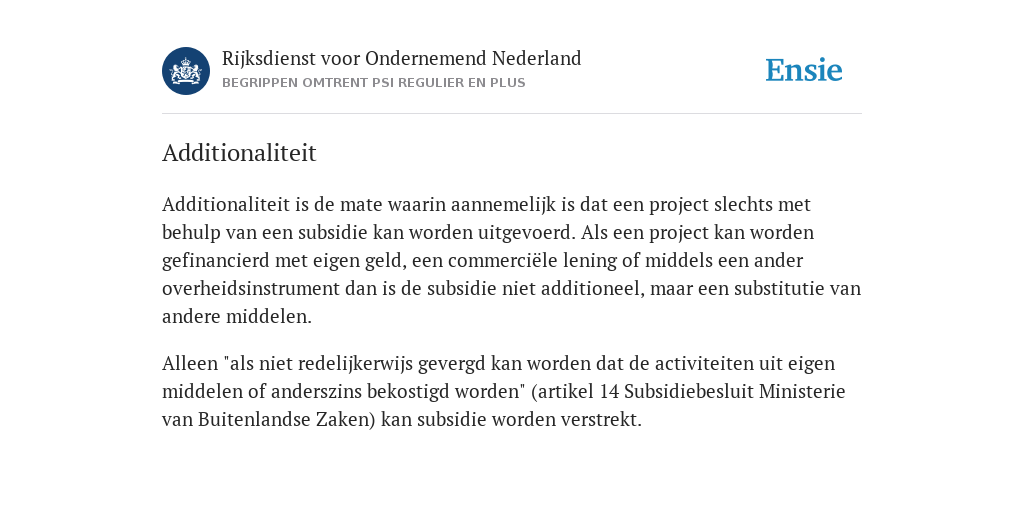Open the Rijksdienst voor Ondernemend Nederland author link
This screenshot has width=1024, height=512.
tap(402, 59)
